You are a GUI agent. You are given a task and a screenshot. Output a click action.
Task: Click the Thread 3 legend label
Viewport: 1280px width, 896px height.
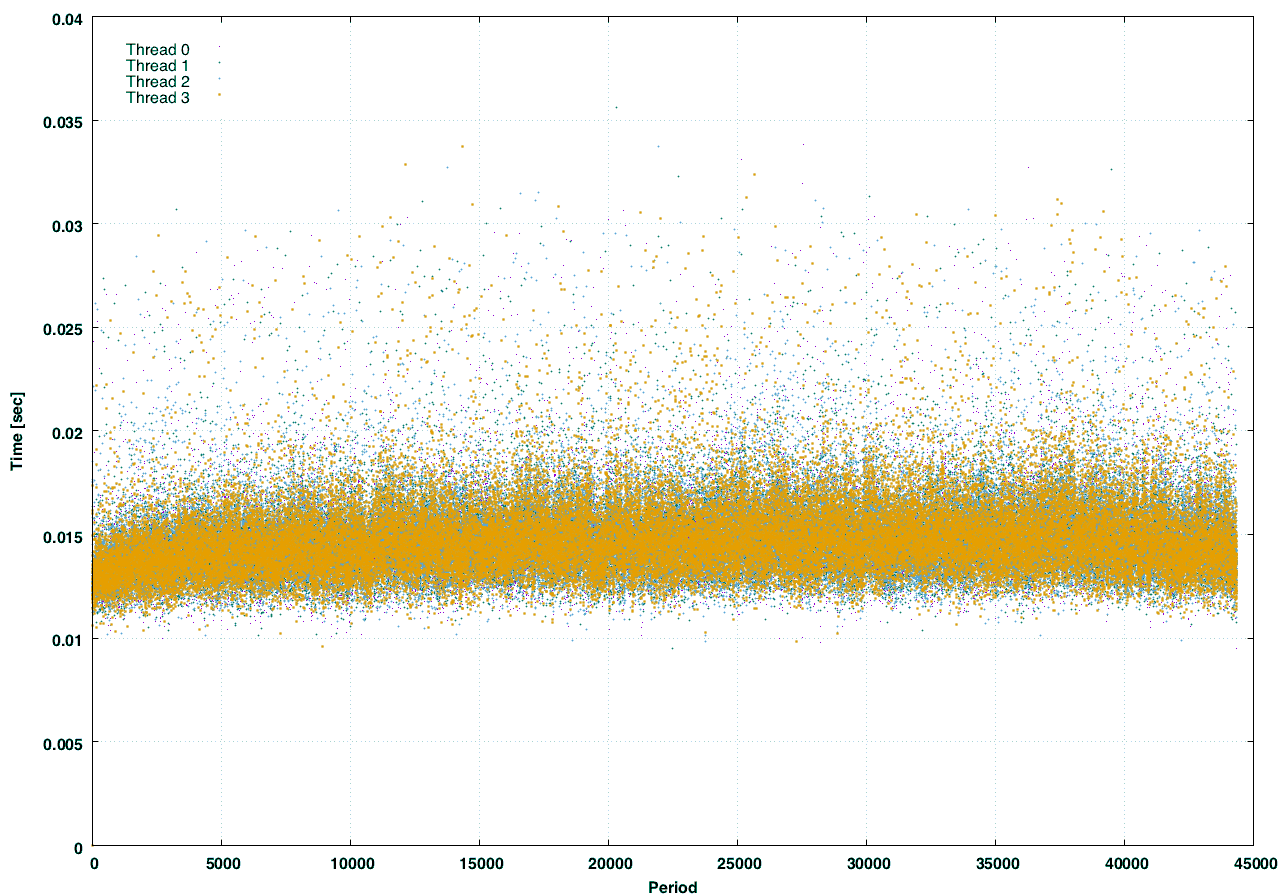point(158,97)
